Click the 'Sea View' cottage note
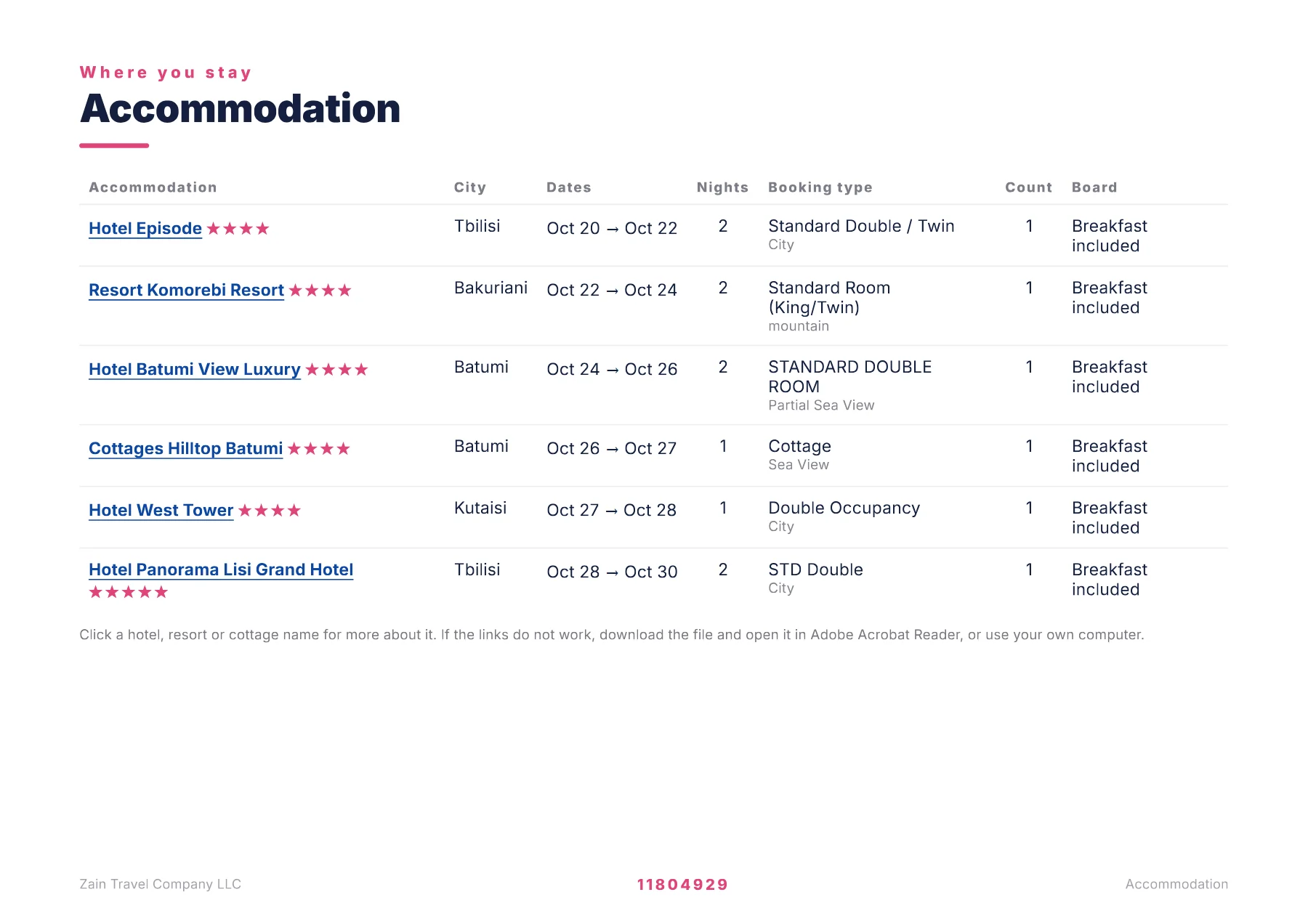 click(799, 465)
